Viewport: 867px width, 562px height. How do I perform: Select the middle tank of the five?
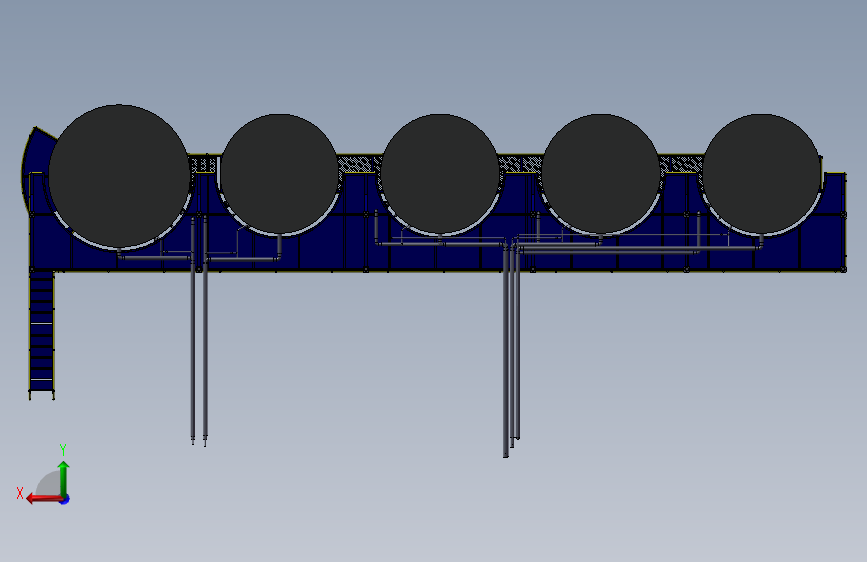pos(440,173)
